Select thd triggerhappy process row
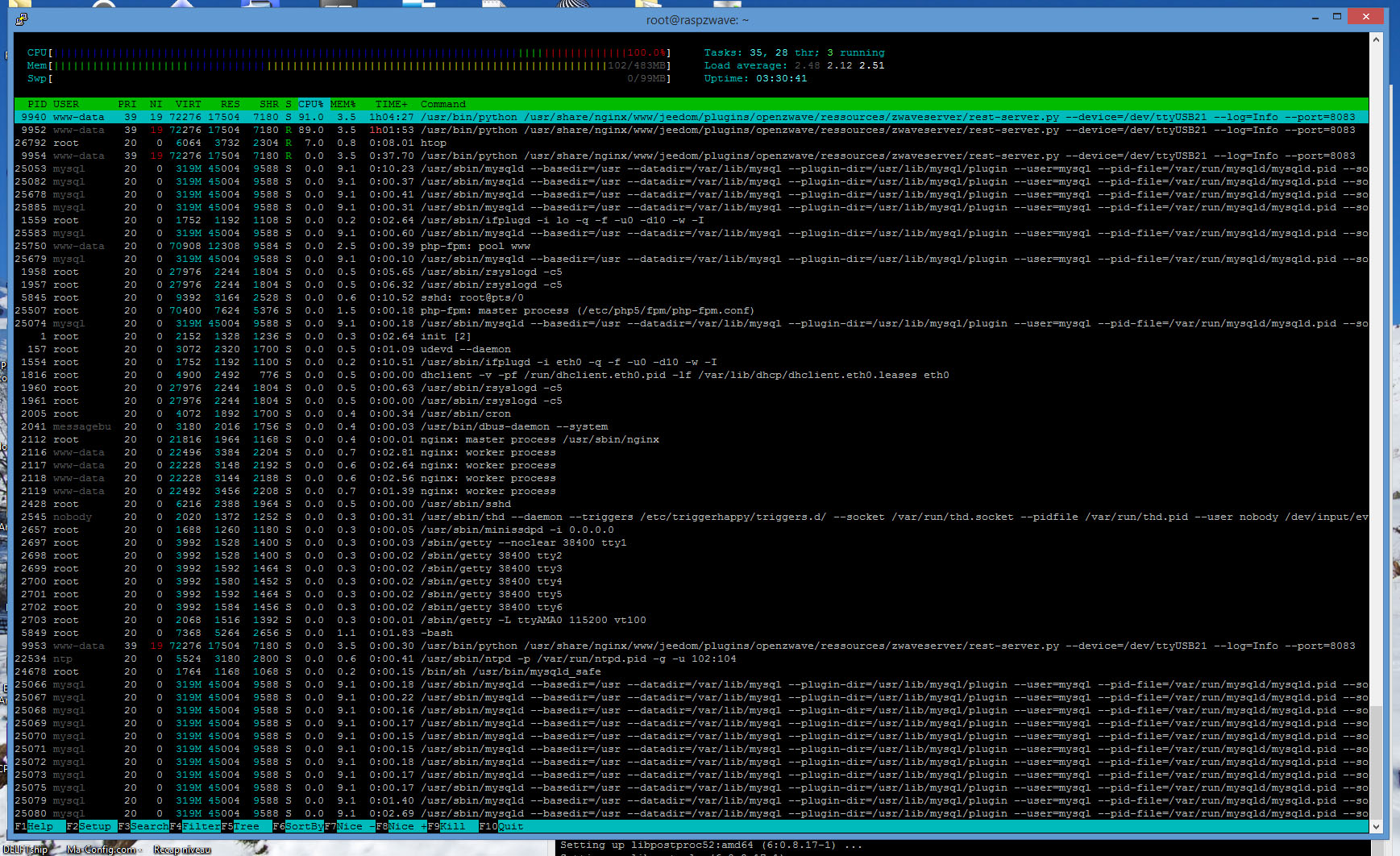1400x856 pixels. (x=691, y=517)
